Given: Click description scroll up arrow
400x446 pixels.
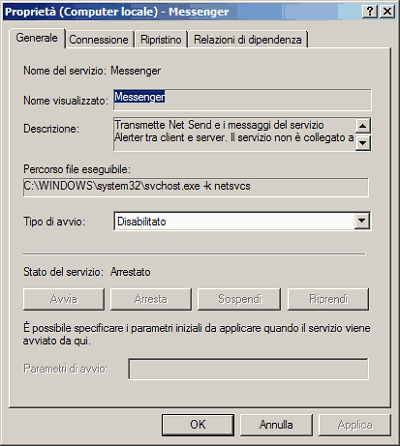Looking at the screenshot, I should 363,126.
